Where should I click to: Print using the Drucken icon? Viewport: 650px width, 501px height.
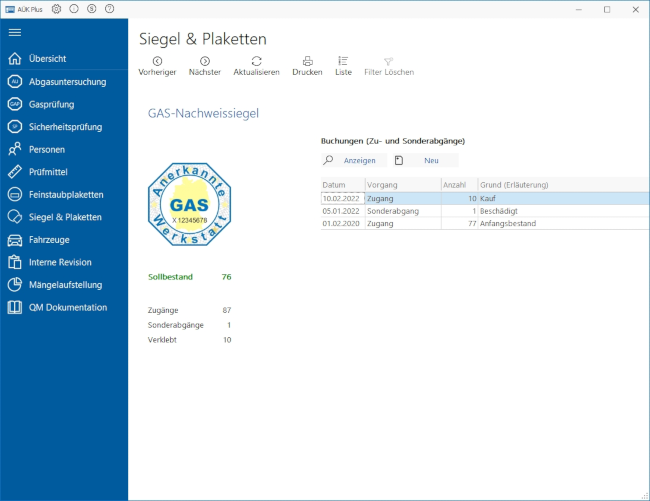(307, 61)
